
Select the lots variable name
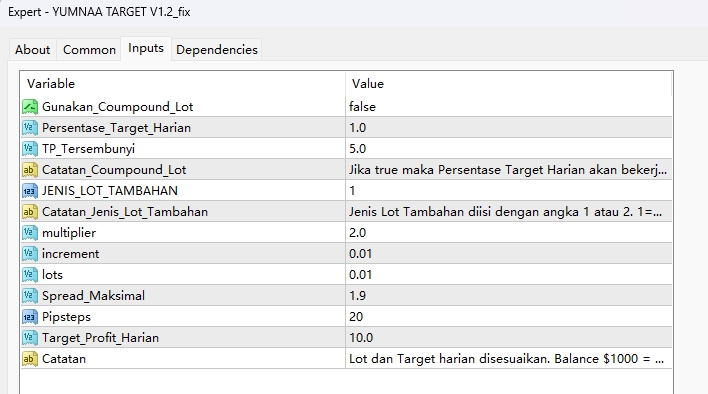pyautogui.click(x=52, y=275)
